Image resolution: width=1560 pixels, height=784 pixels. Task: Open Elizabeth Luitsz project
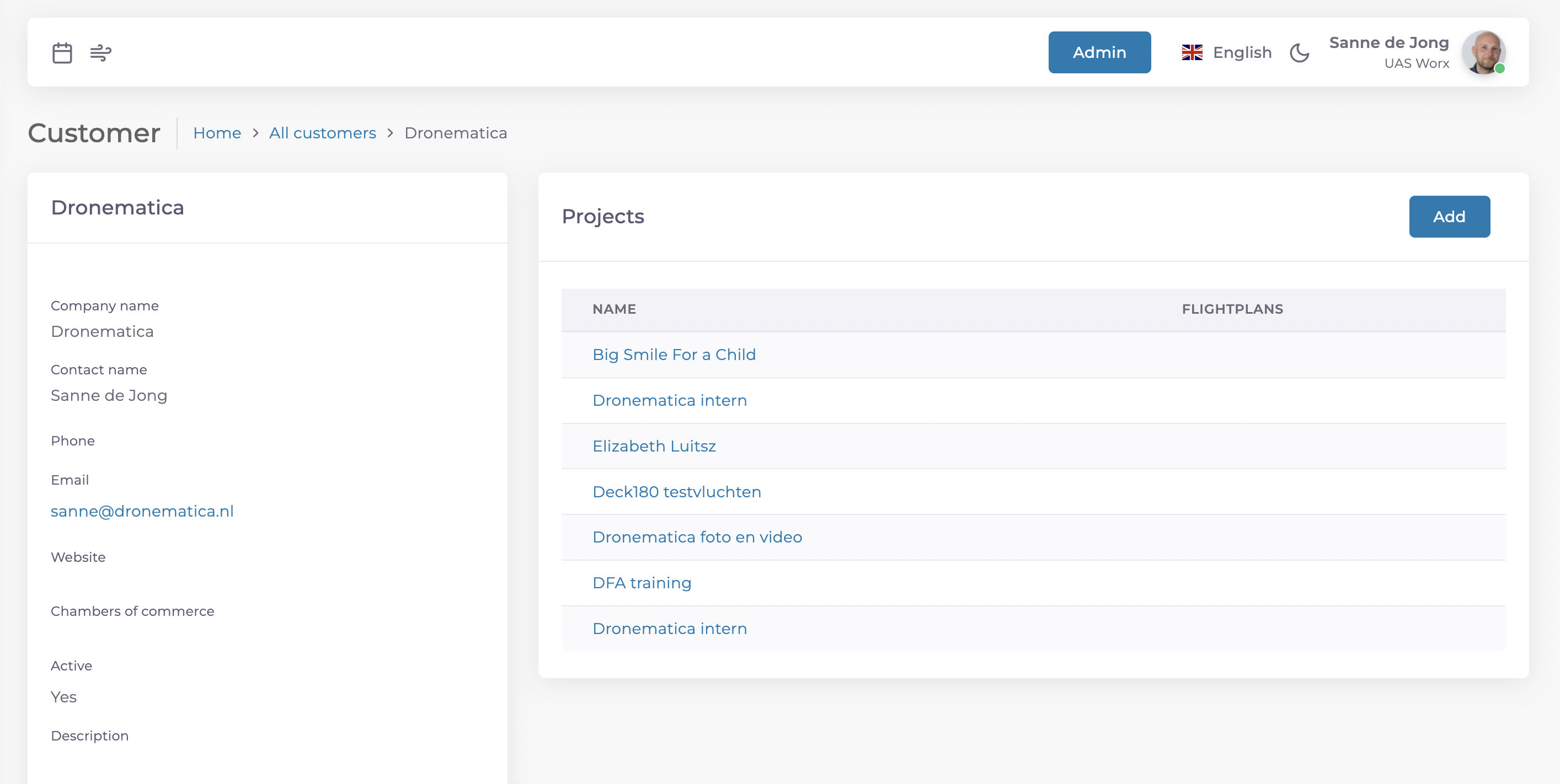point(654,446)
